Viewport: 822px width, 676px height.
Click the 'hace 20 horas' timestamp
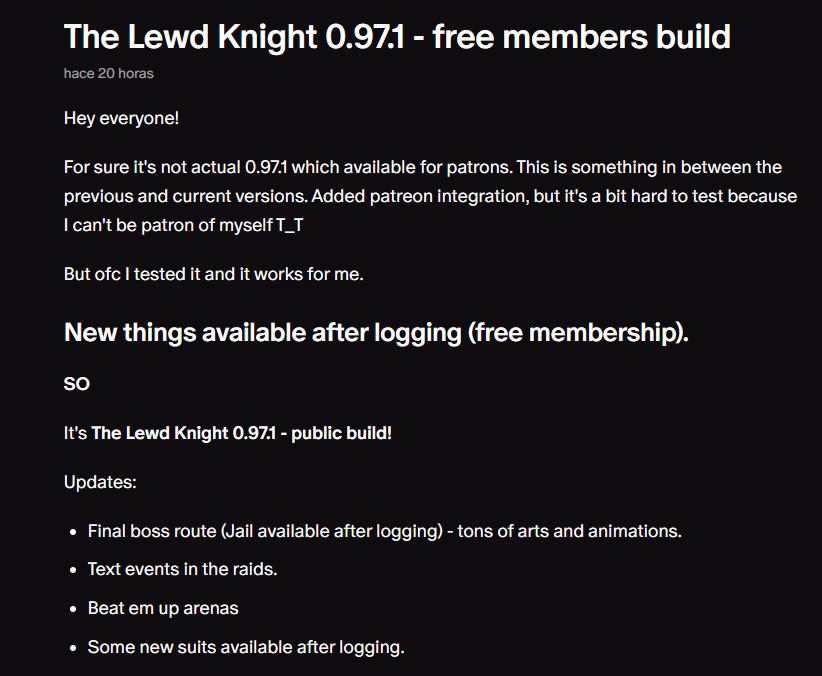pos(109,73)
